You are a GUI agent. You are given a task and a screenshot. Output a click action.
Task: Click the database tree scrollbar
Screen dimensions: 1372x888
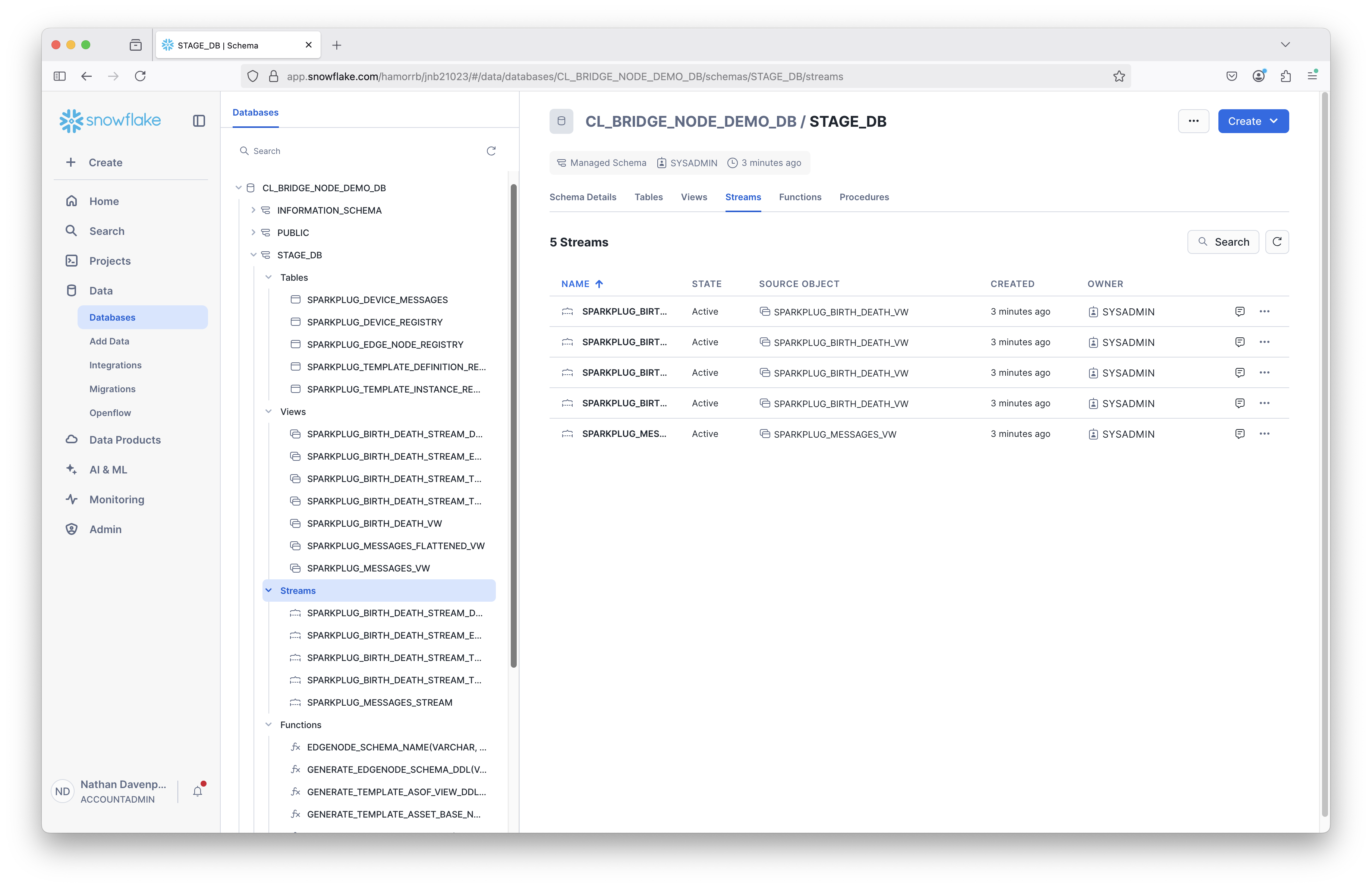tap(513, 425)
